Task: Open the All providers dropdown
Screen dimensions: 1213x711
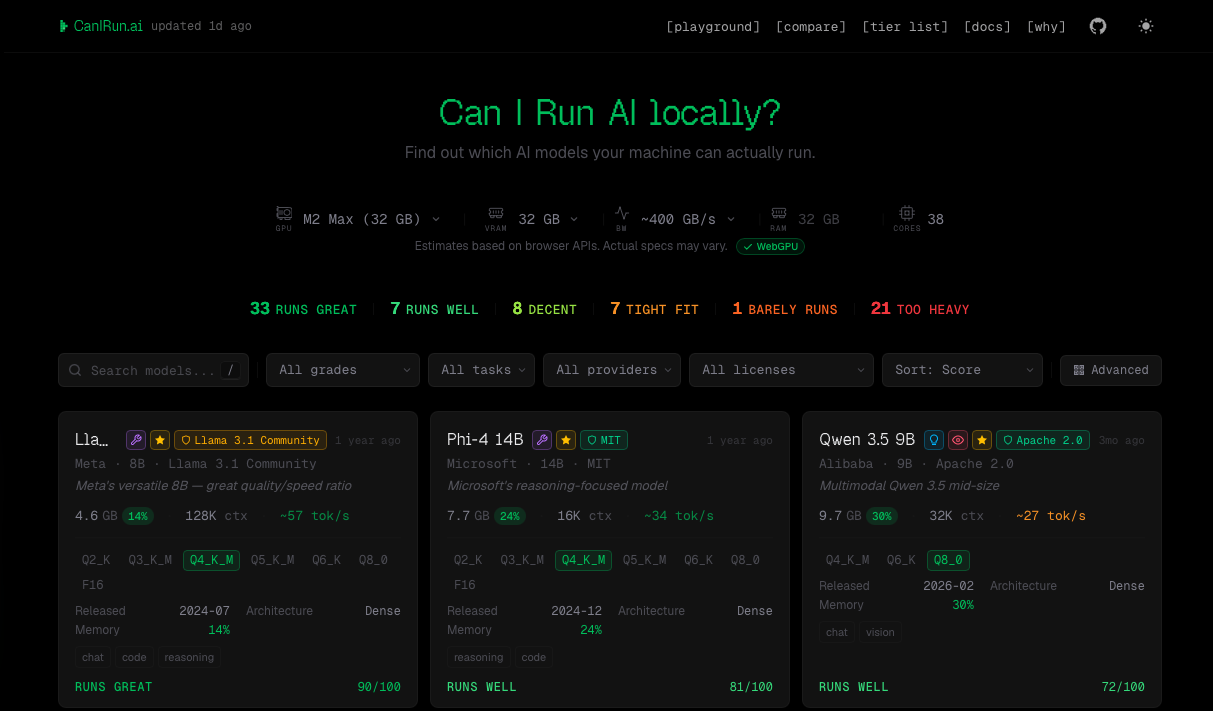Action: 612,370
